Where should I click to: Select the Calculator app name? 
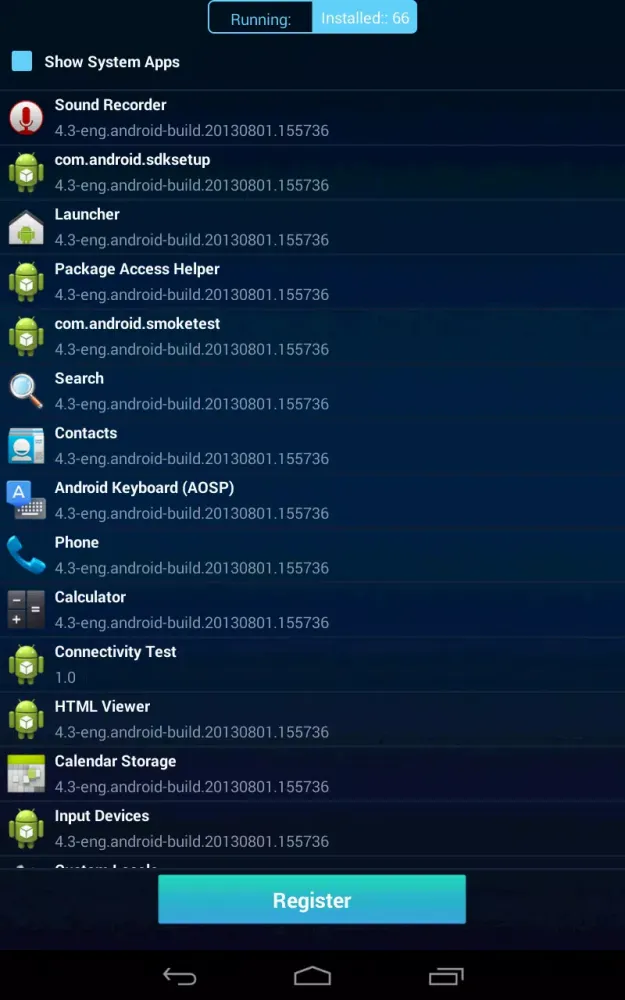click(90, 597)
